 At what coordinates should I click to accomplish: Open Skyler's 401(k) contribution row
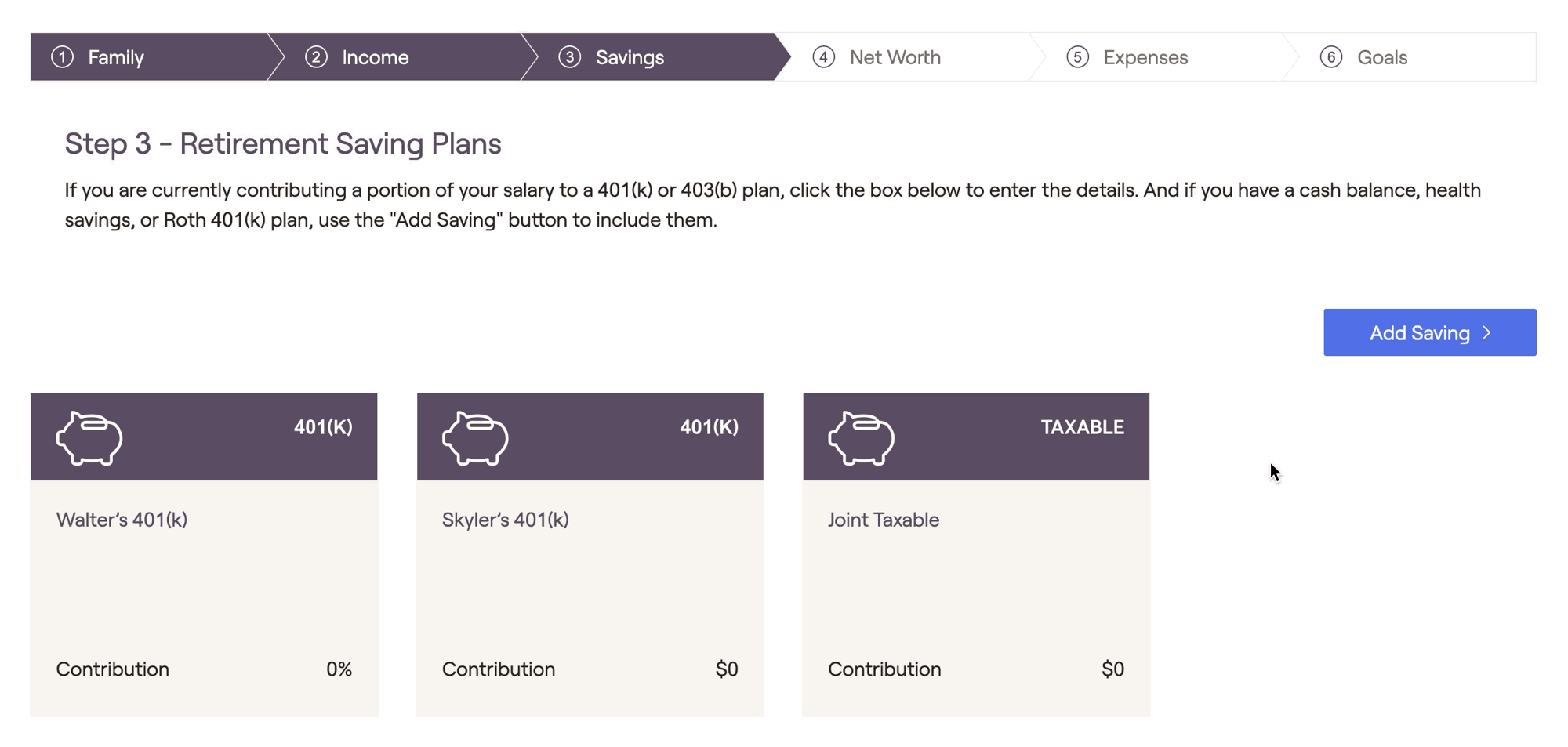point(590,669)
